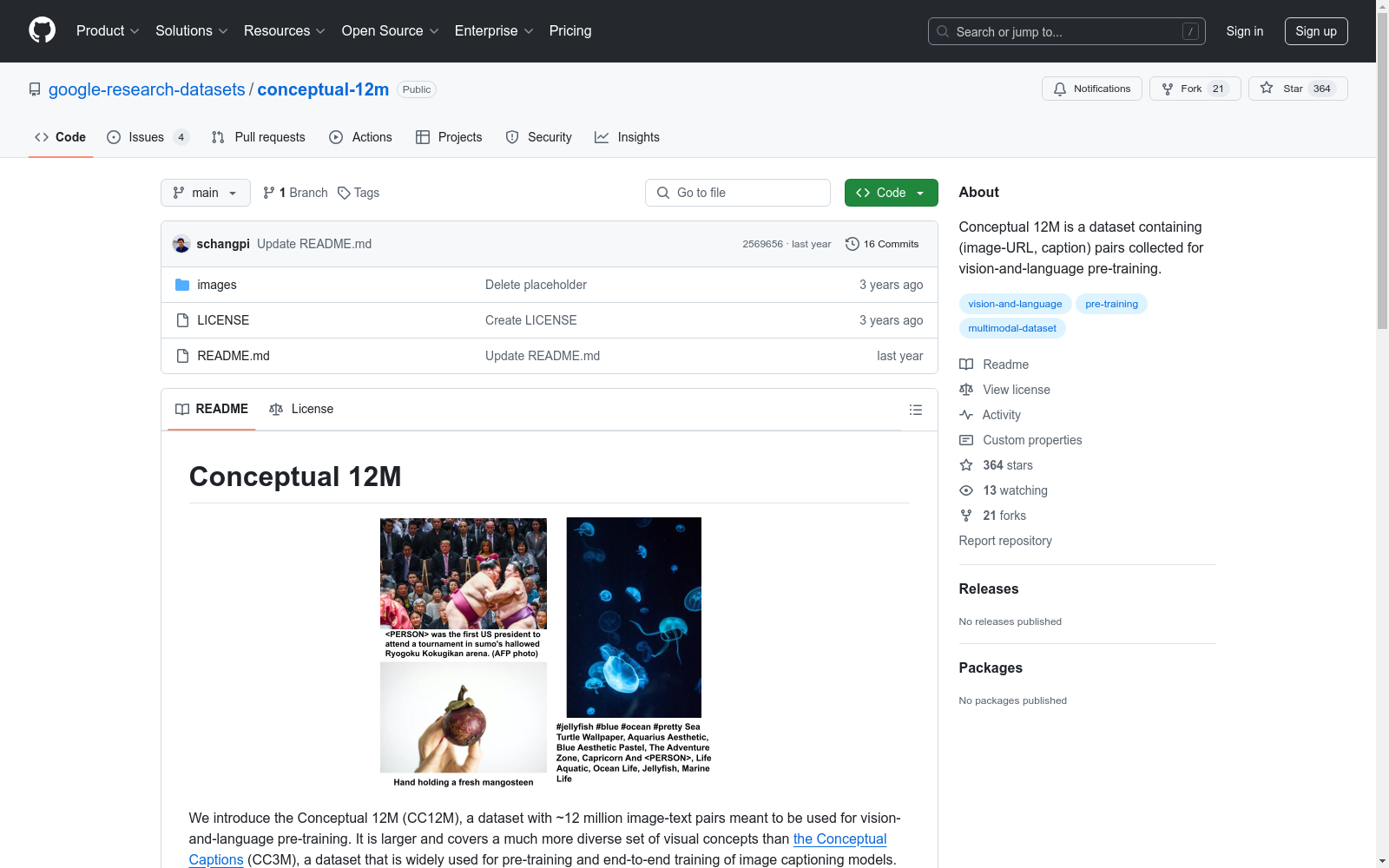The width and height of the screenshot is (1389, 868).
Task: Expand the Enterprise menu
Action: pos(494,31)
